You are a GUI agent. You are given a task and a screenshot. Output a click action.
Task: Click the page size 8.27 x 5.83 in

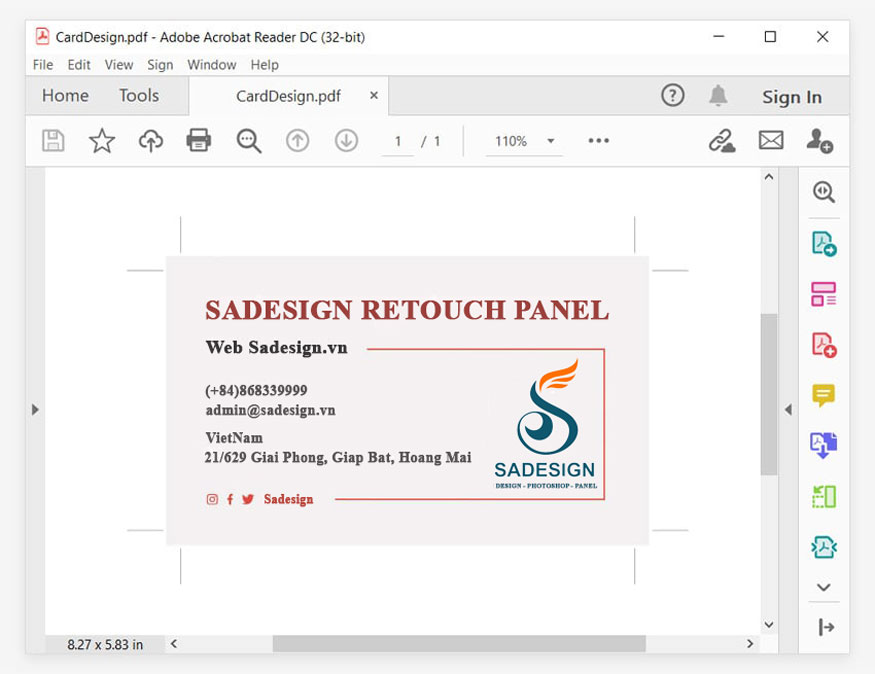pos(105,645)
